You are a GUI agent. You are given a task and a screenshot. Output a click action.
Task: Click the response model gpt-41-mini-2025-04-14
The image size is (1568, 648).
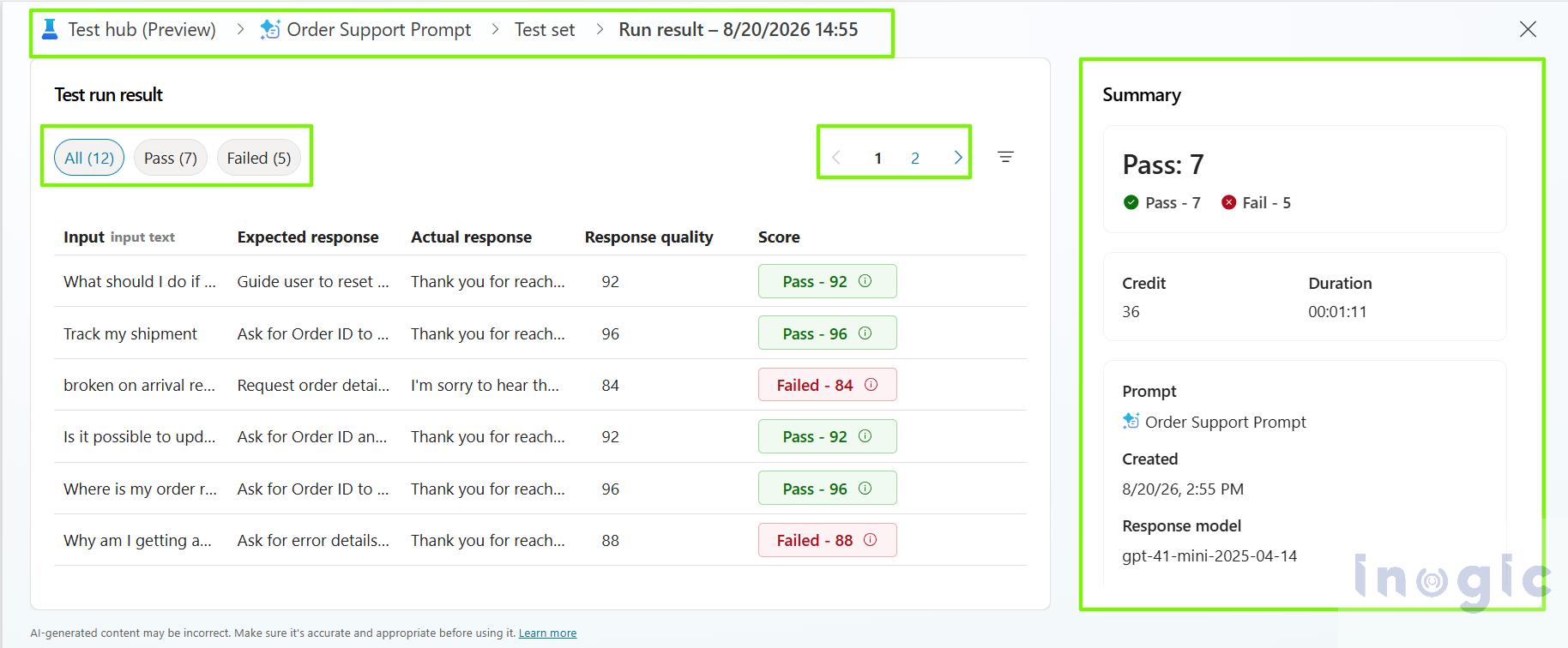click(1209, 555)
